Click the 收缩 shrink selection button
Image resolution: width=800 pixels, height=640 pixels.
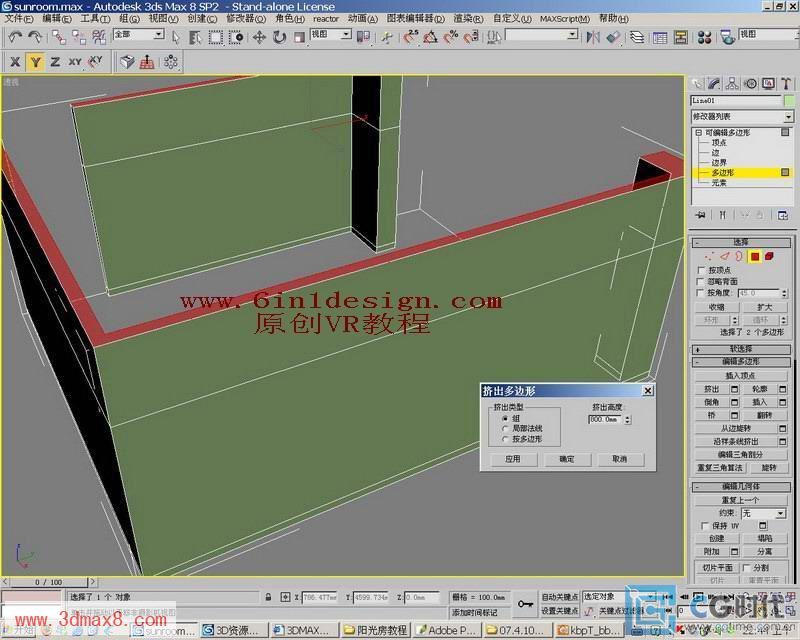click(x=717, y=307)
